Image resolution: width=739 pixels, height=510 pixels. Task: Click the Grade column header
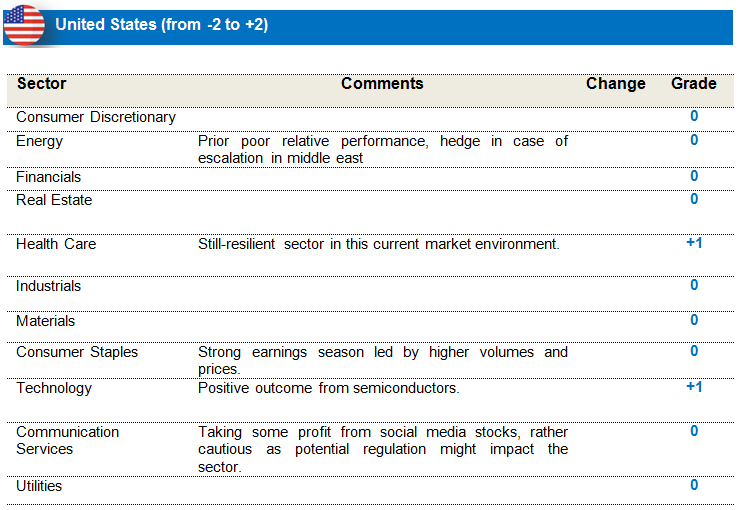click(693, 84)
